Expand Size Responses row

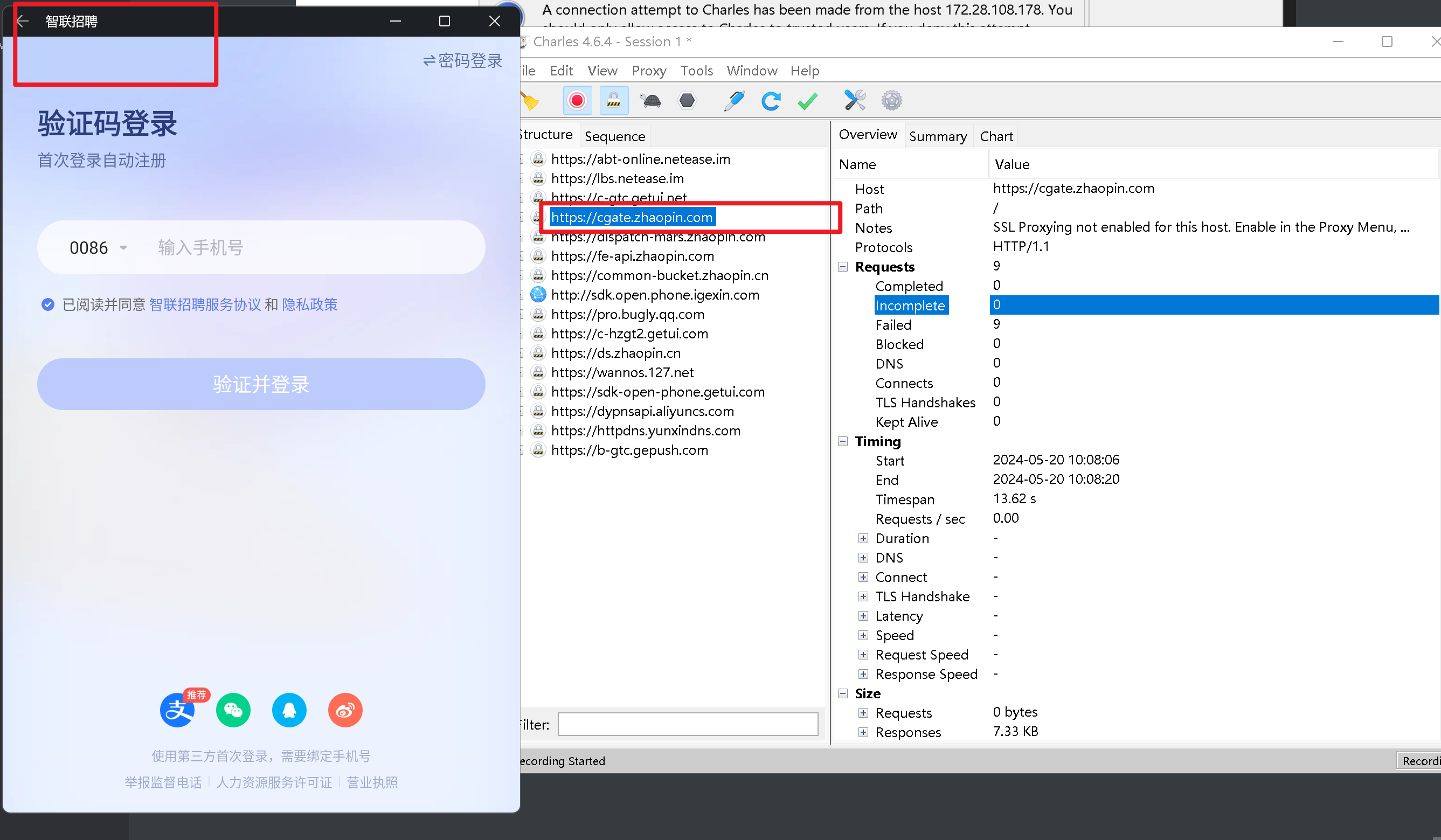pyautogui.click(x=863, y=732)
